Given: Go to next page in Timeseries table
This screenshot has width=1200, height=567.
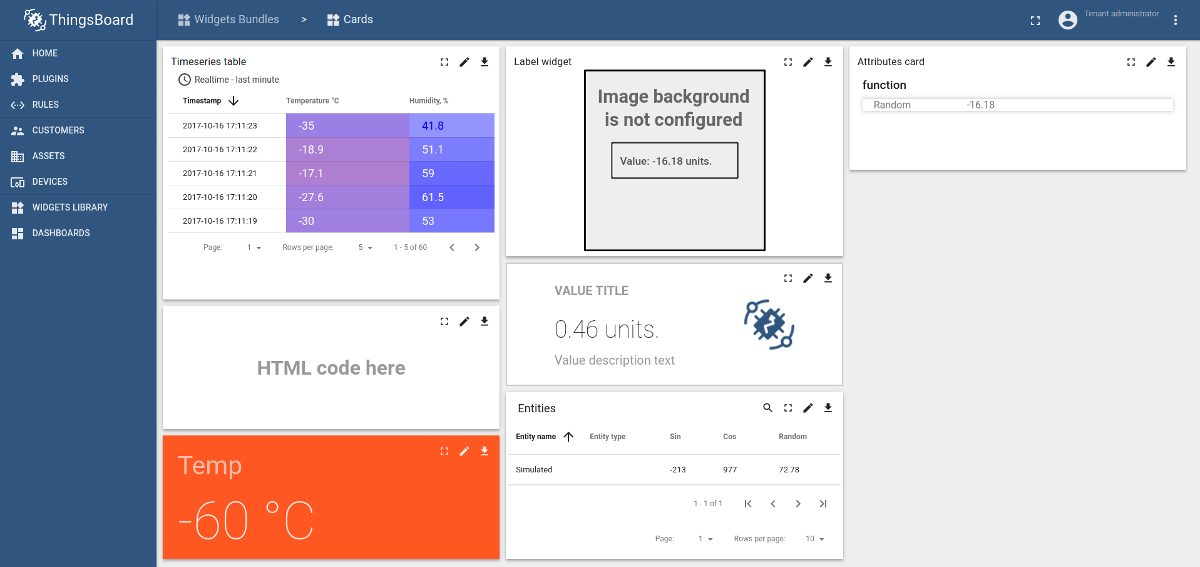Looking at the screenshot, I should click(x=477, y=247).
